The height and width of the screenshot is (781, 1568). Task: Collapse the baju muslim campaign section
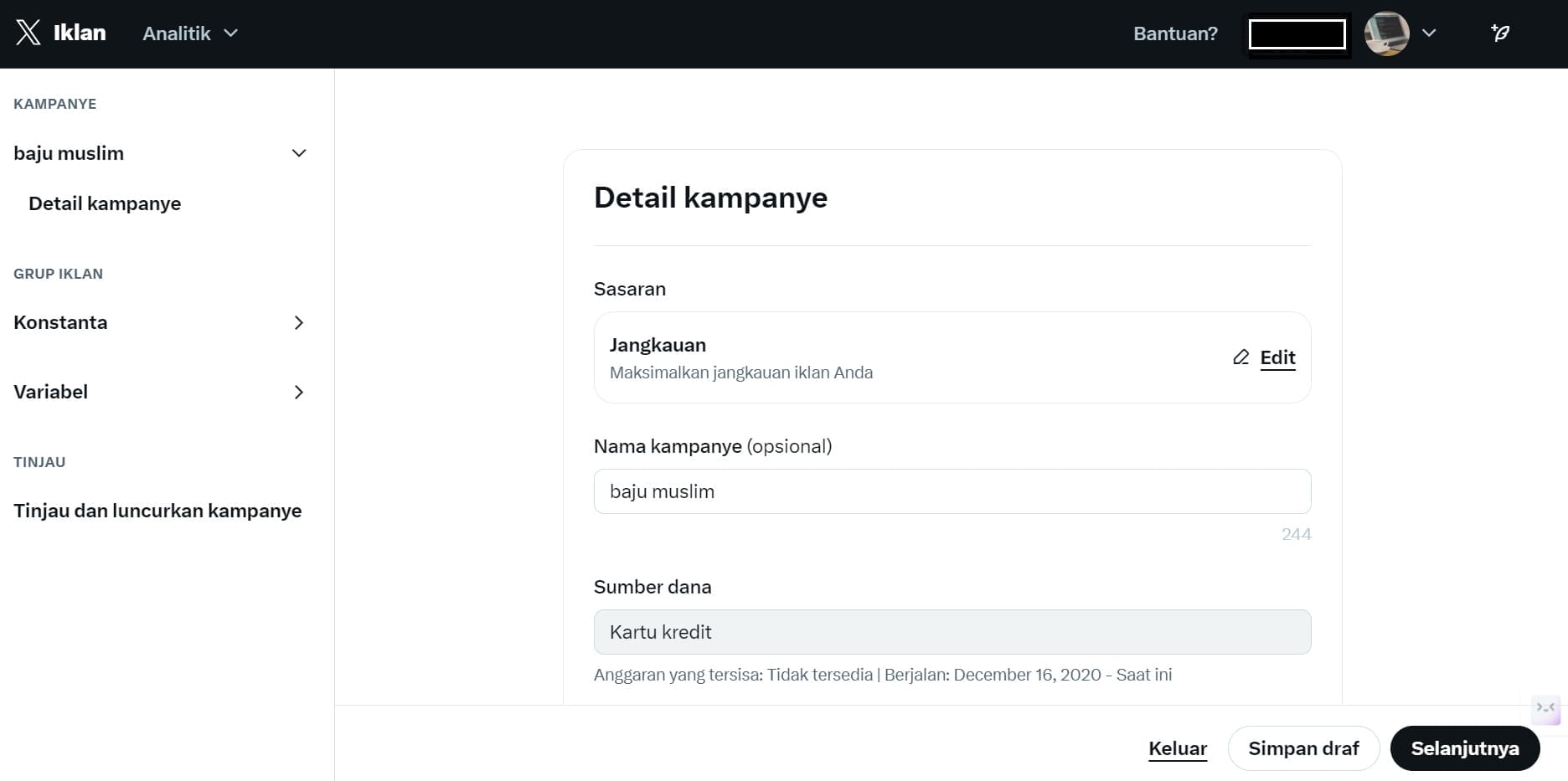point(298,153)
